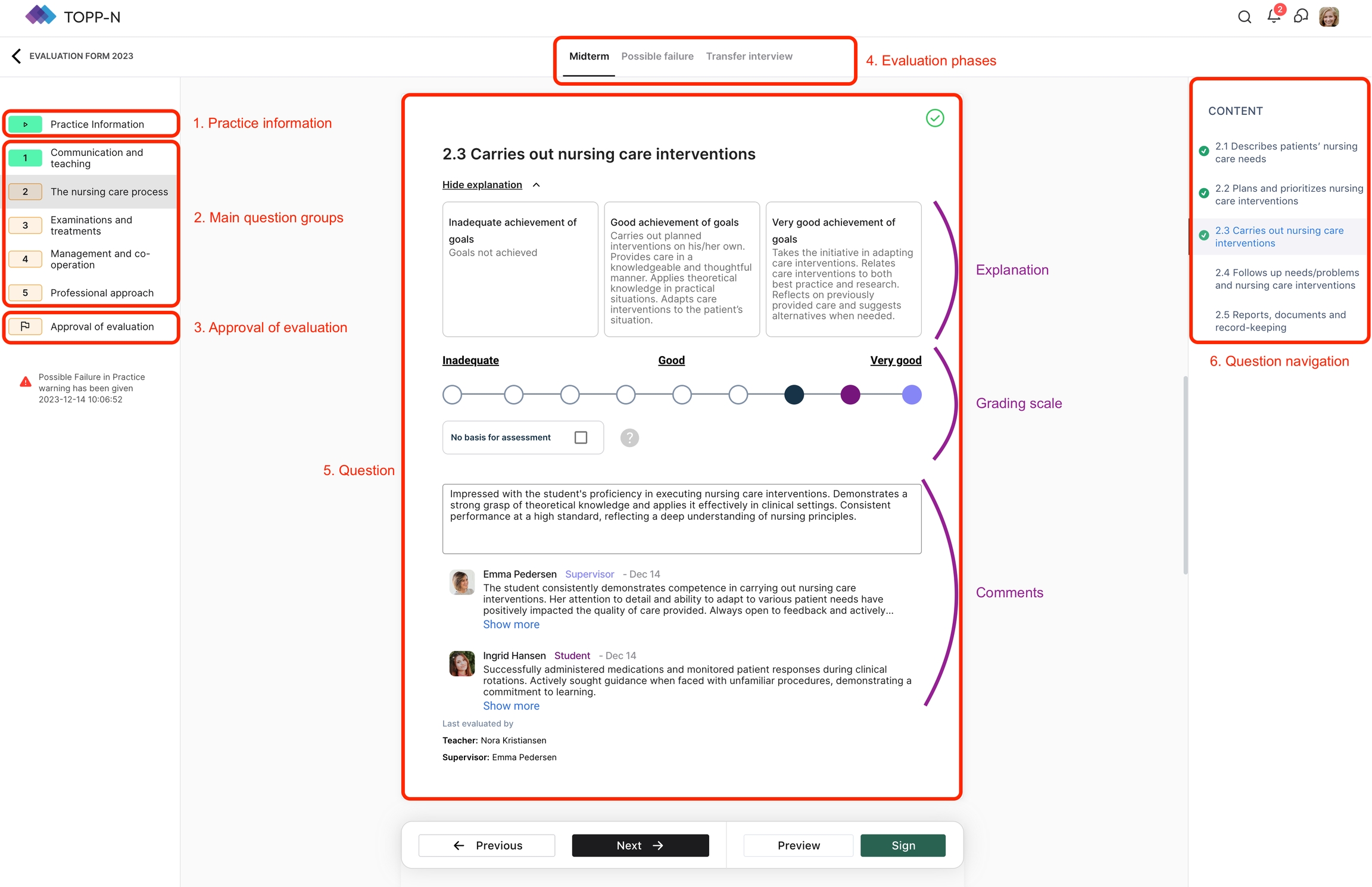Click the Practice Information play icon
The height and width of the screenshot is (887, 1372).
pos(25,124)
